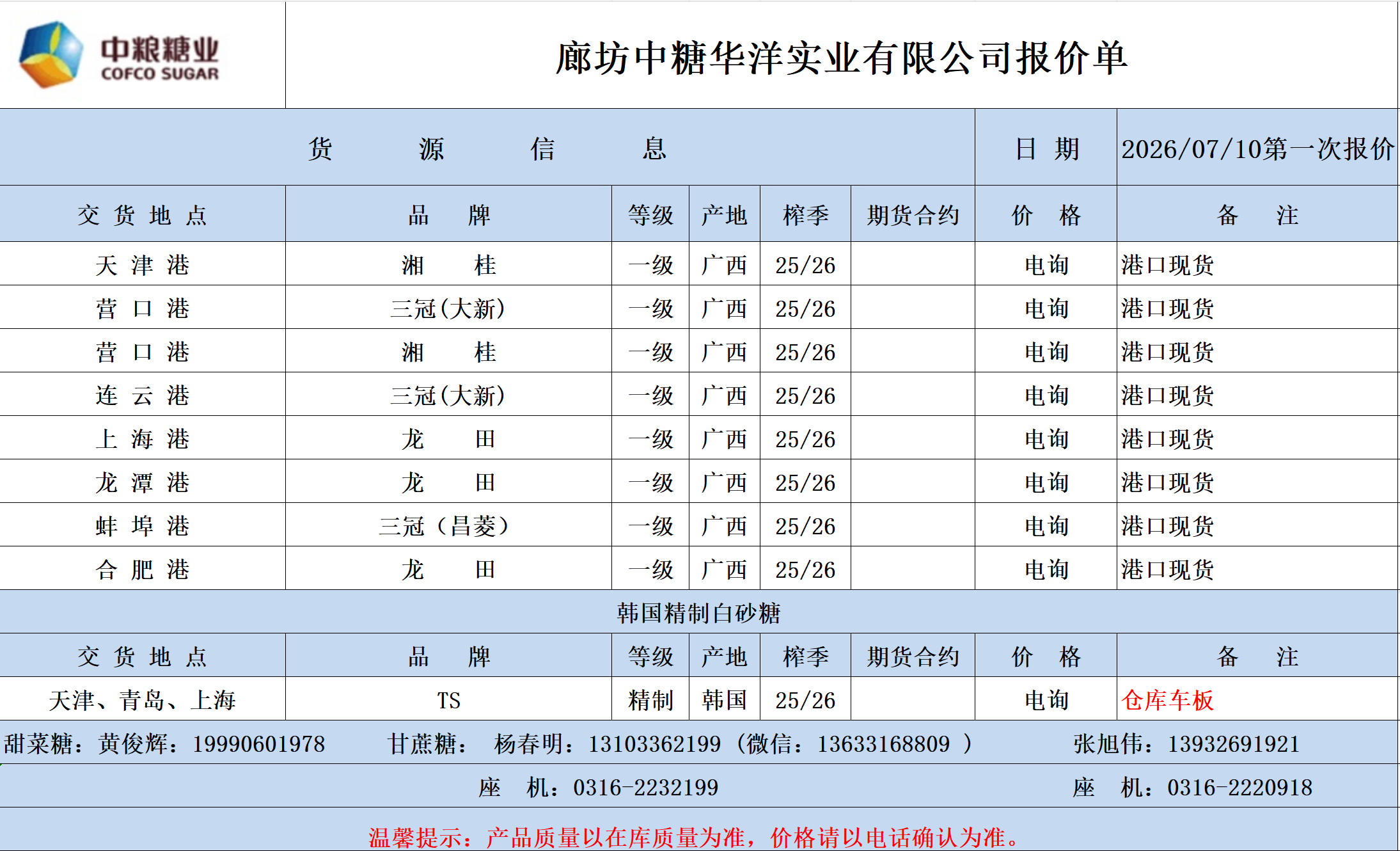
Task: Click the COFCO SUGAR logo
Action: pos(120,56)
